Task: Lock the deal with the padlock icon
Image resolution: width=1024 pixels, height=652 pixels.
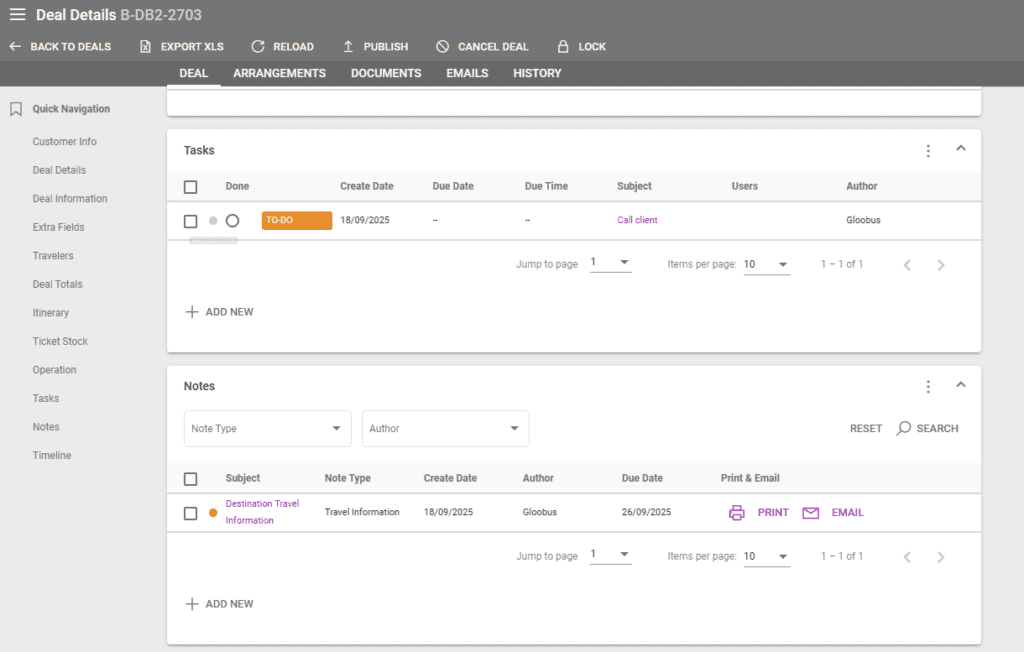Action: click(x=562, y=46)
